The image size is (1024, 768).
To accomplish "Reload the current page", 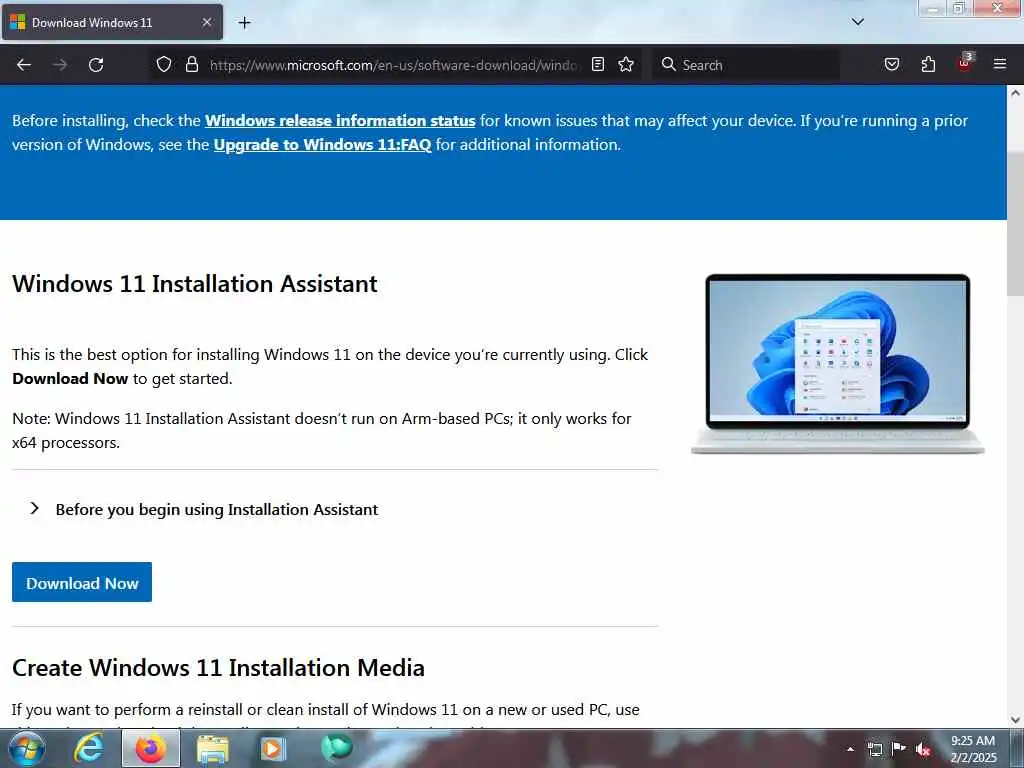I will 96,65.
